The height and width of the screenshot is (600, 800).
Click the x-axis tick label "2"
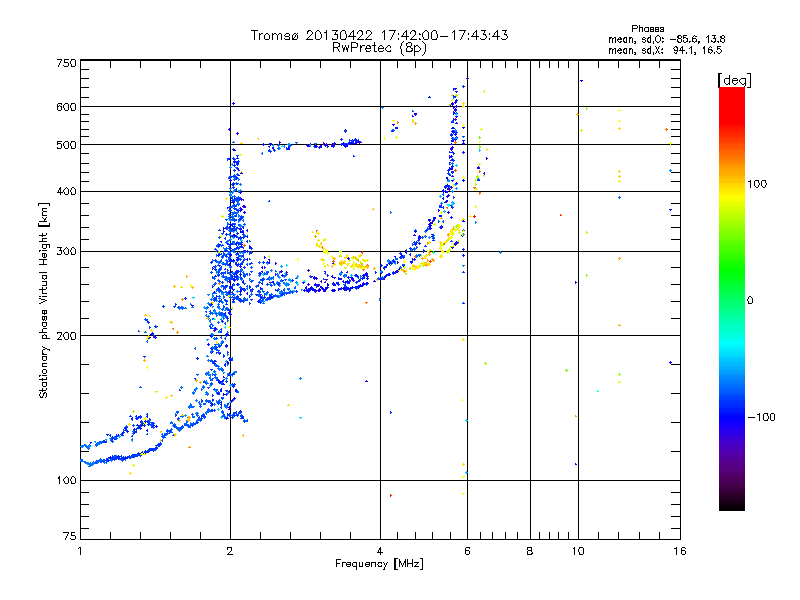click(230, 551)
